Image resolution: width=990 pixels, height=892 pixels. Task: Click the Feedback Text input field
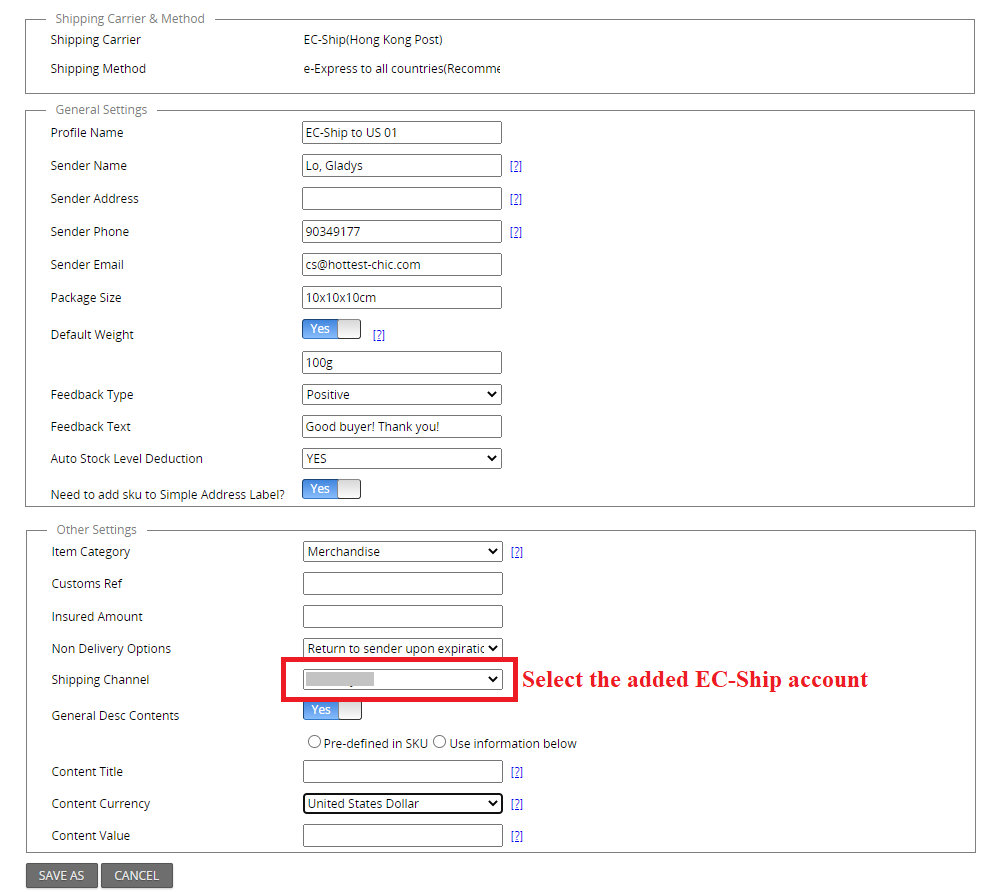coord(402,427)
